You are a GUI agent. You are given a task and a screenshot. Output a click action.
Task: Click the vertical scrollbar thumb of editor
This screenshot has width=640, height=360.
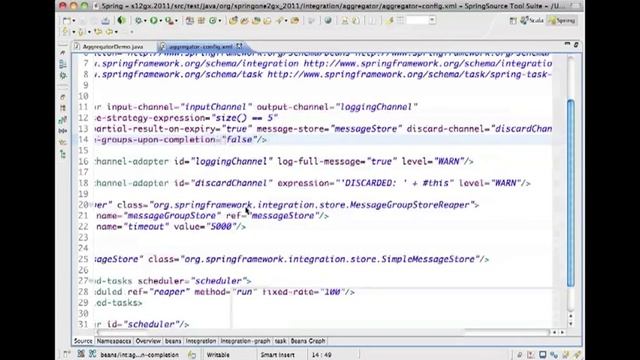point(571,193)
